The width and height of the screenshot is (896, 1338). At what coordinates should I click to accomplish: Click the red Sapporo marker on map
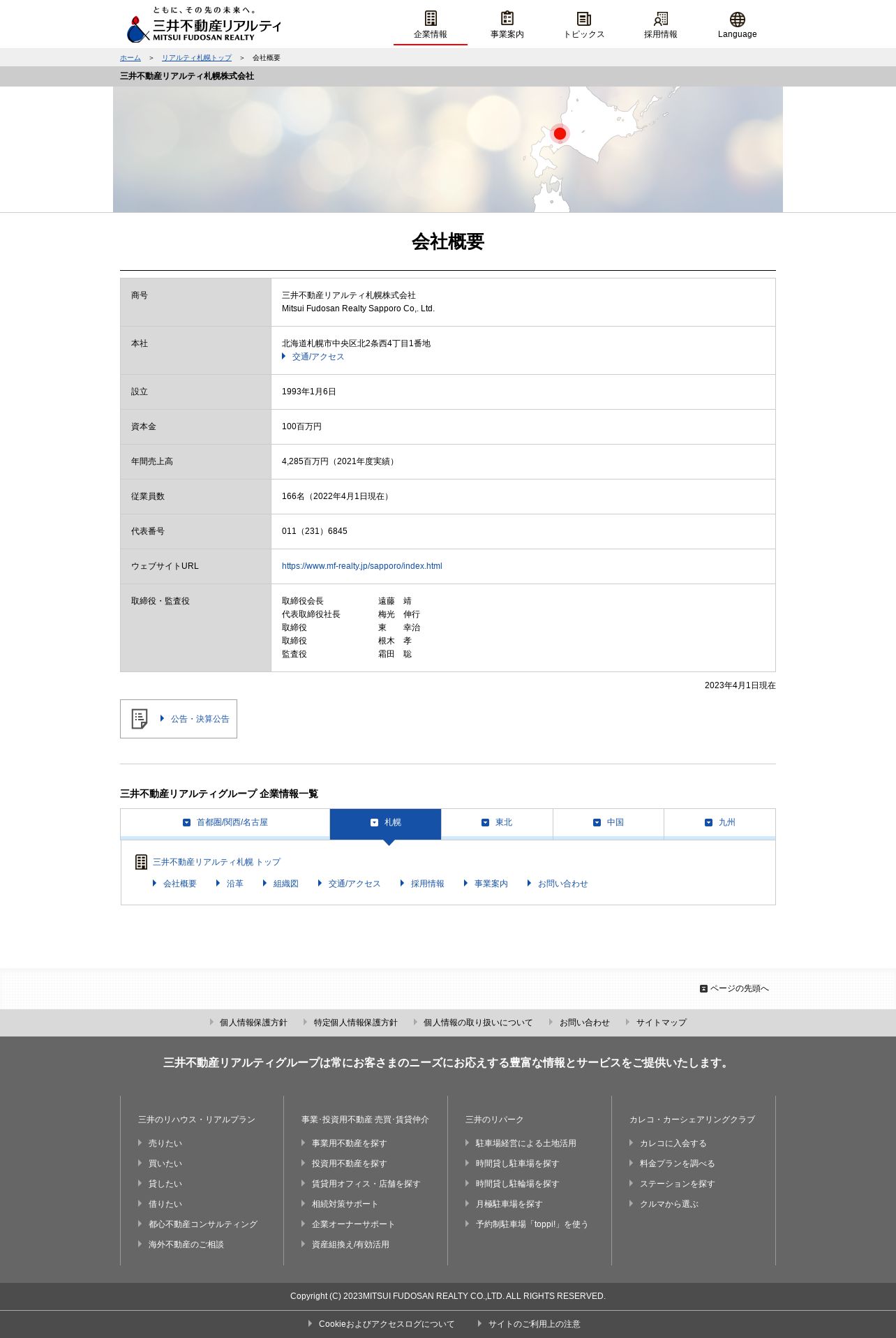pos(560,133)
